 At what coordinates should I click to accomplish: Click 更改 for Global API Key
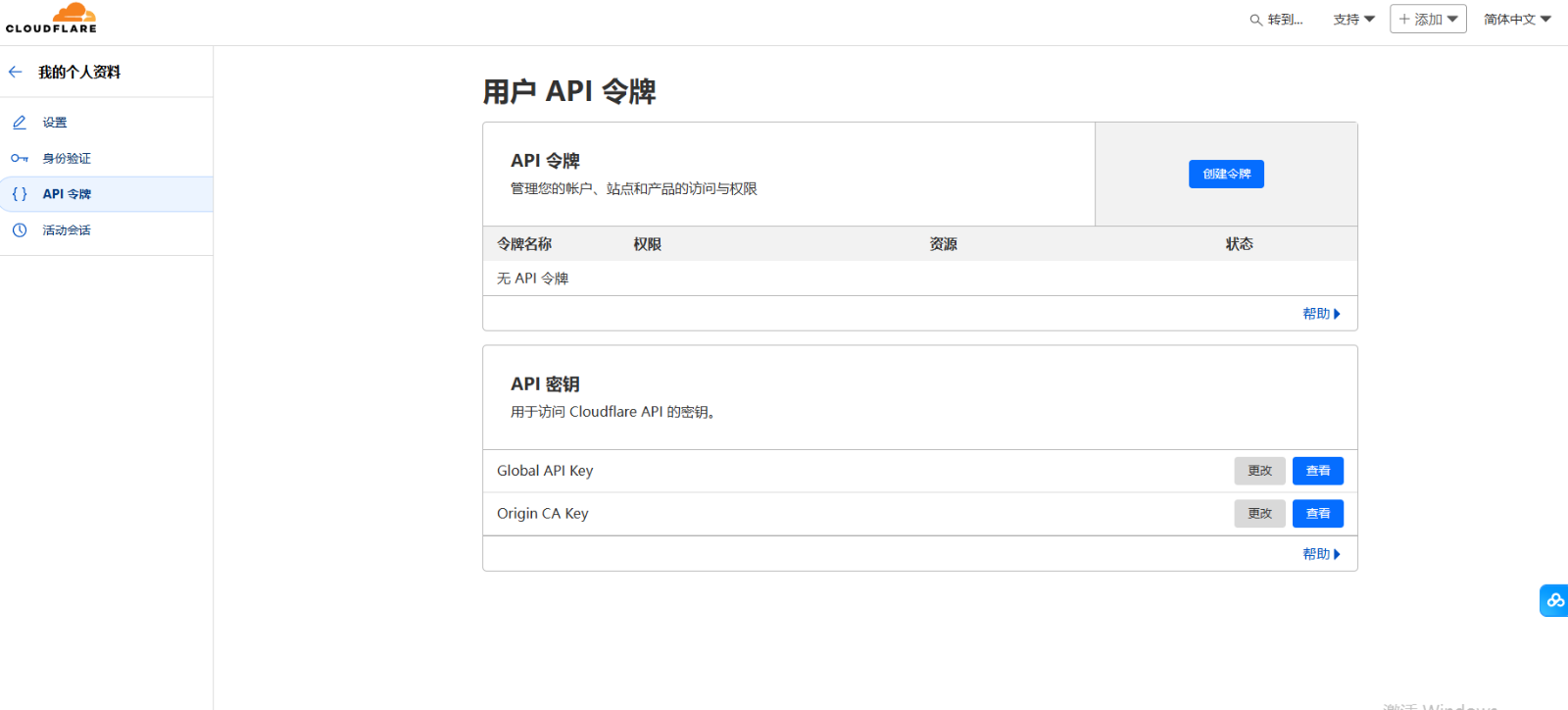(1259, 471)
